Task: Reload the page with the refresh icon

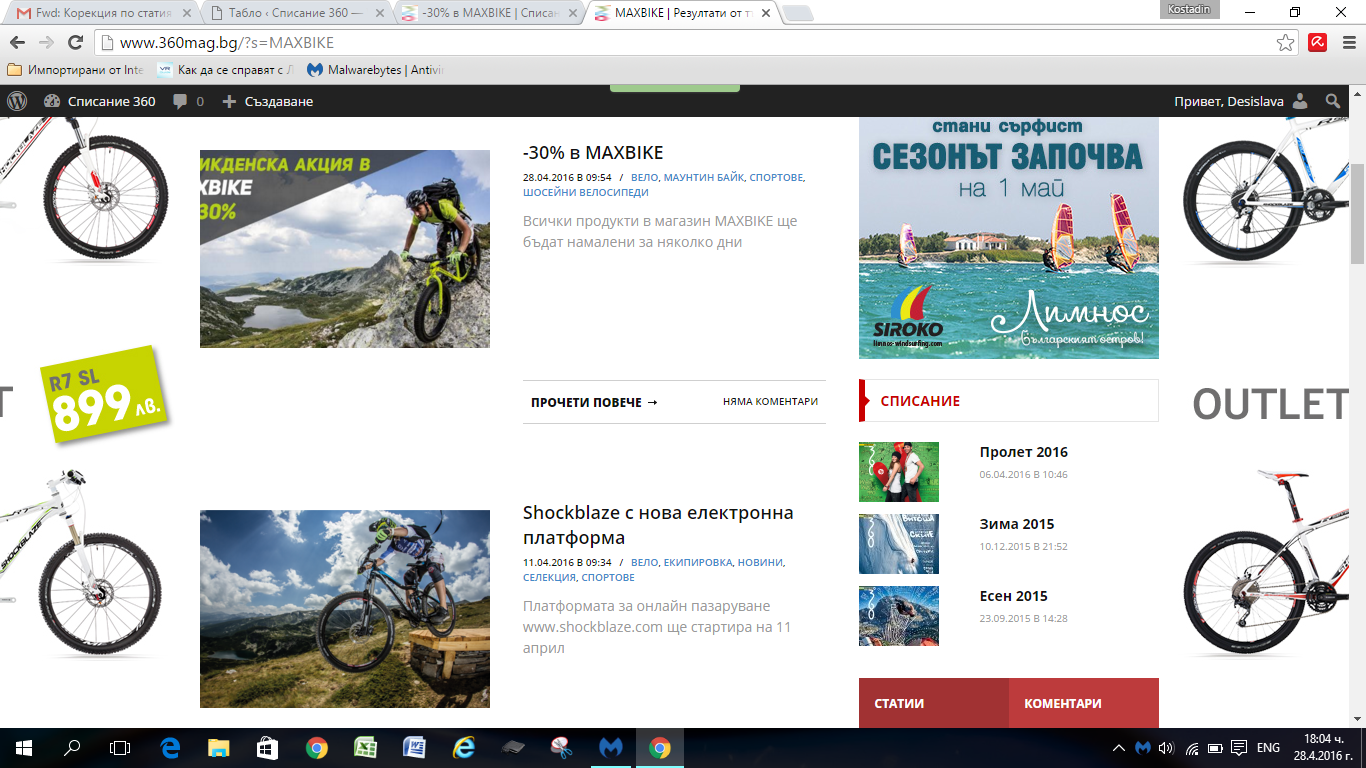Action: coord(75,42)
